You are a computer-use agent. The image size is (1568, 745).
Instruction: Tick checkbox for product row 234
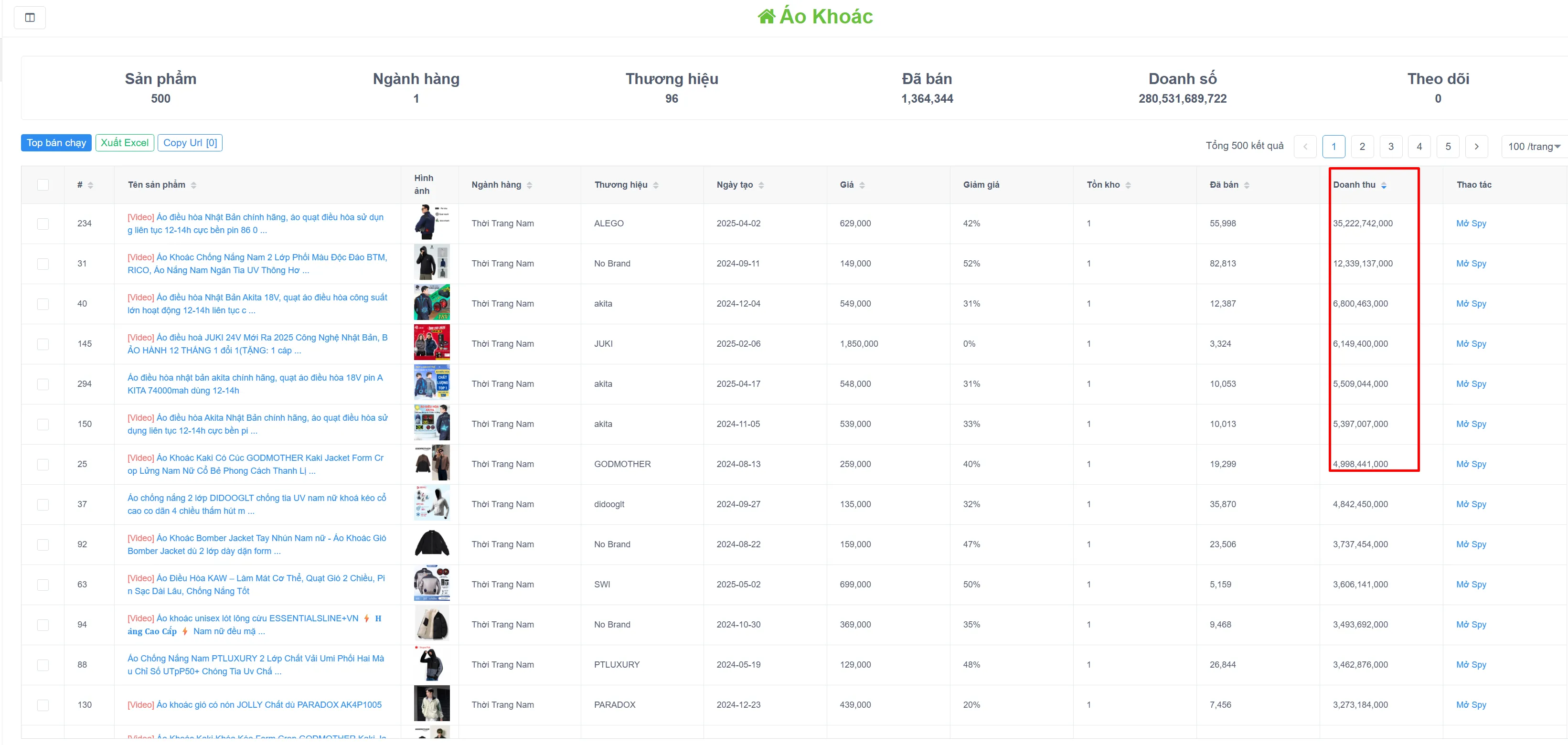coord(43,224)
